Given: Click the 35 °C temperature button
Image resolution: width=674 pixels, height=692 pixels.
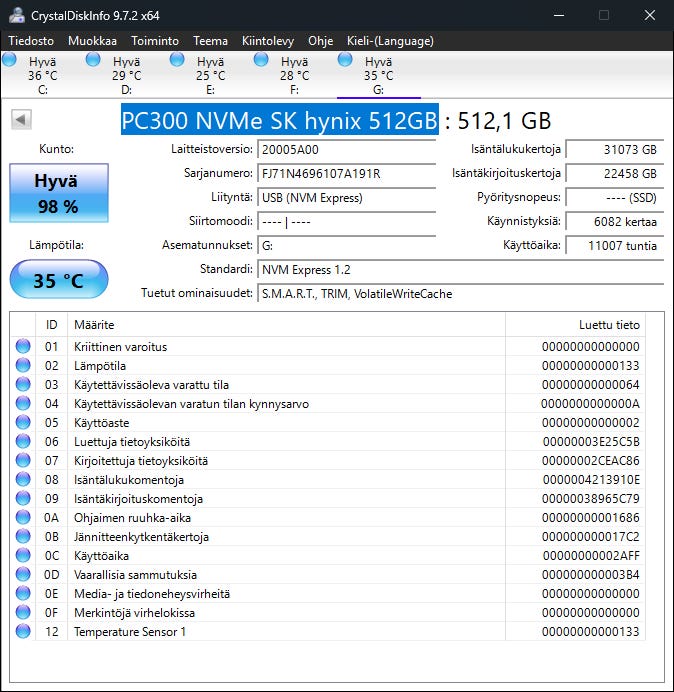Looking at the screenshot, I should click(x=58, y=280).
